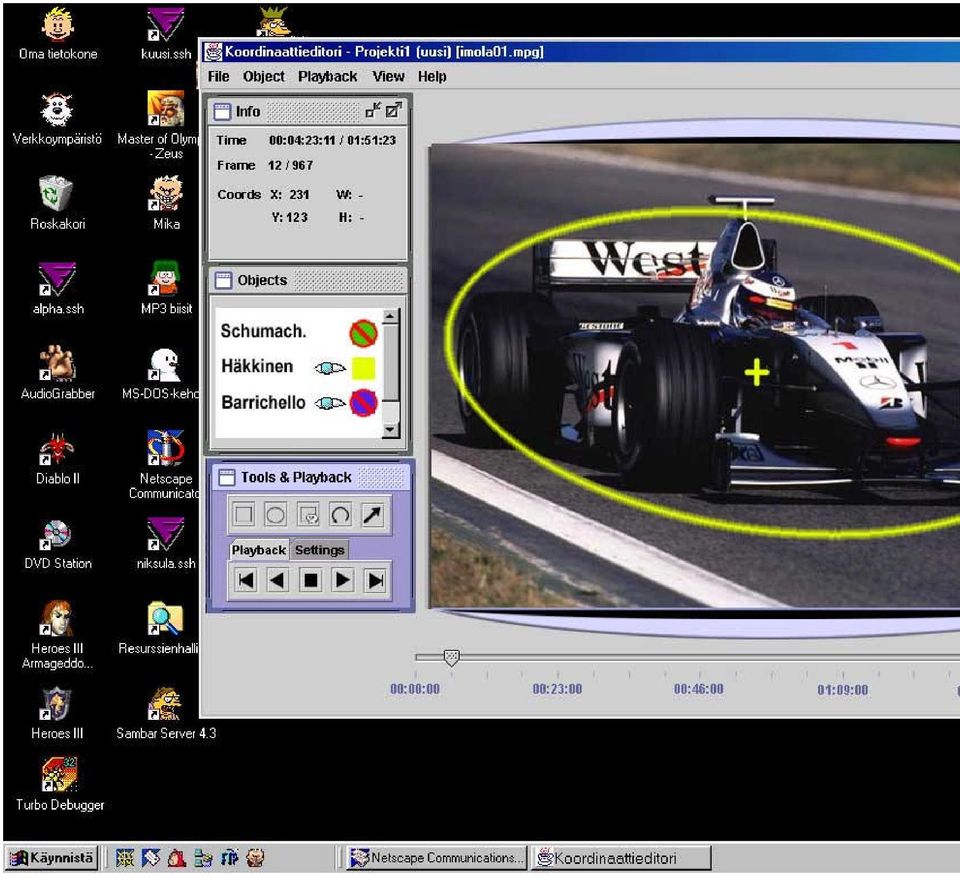The height and width of the screenshot is (878, 960).
Task: Switch to Netscape Communications in the taskbar
Action: coord(437,858)
